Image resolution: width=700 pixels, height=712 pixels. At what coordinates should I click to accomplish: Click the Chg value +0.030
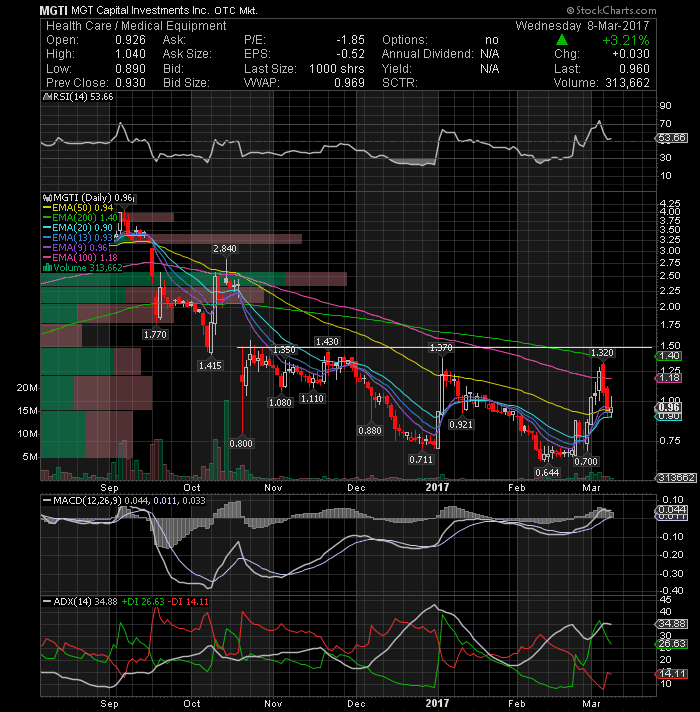click(x=631, y=54)
